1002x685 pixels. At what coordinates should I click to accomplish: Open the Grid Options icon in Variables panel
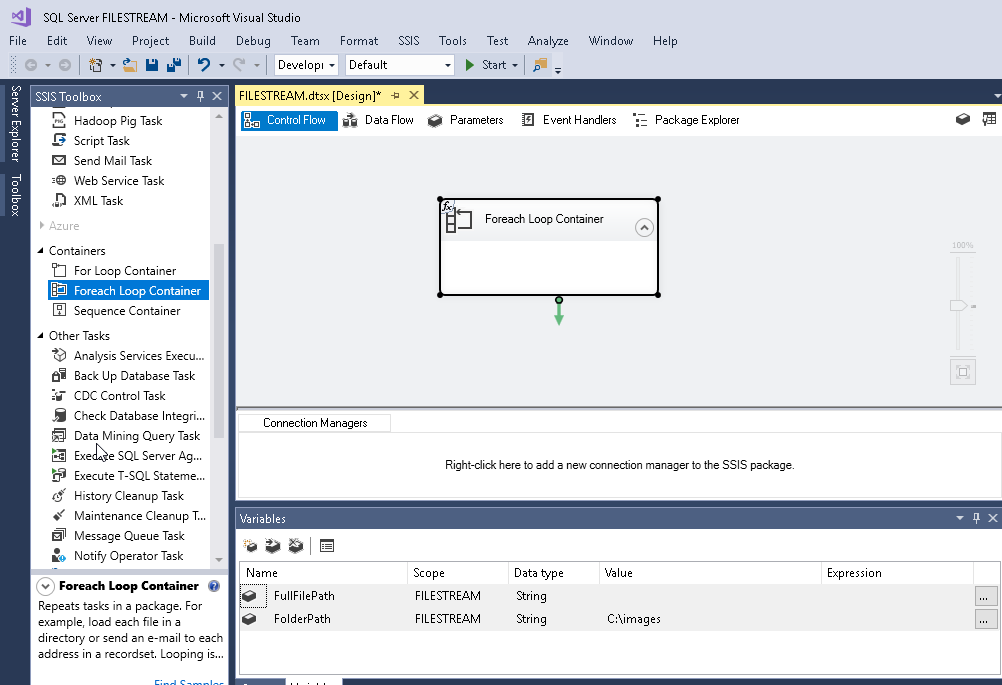tap(327, 546)
